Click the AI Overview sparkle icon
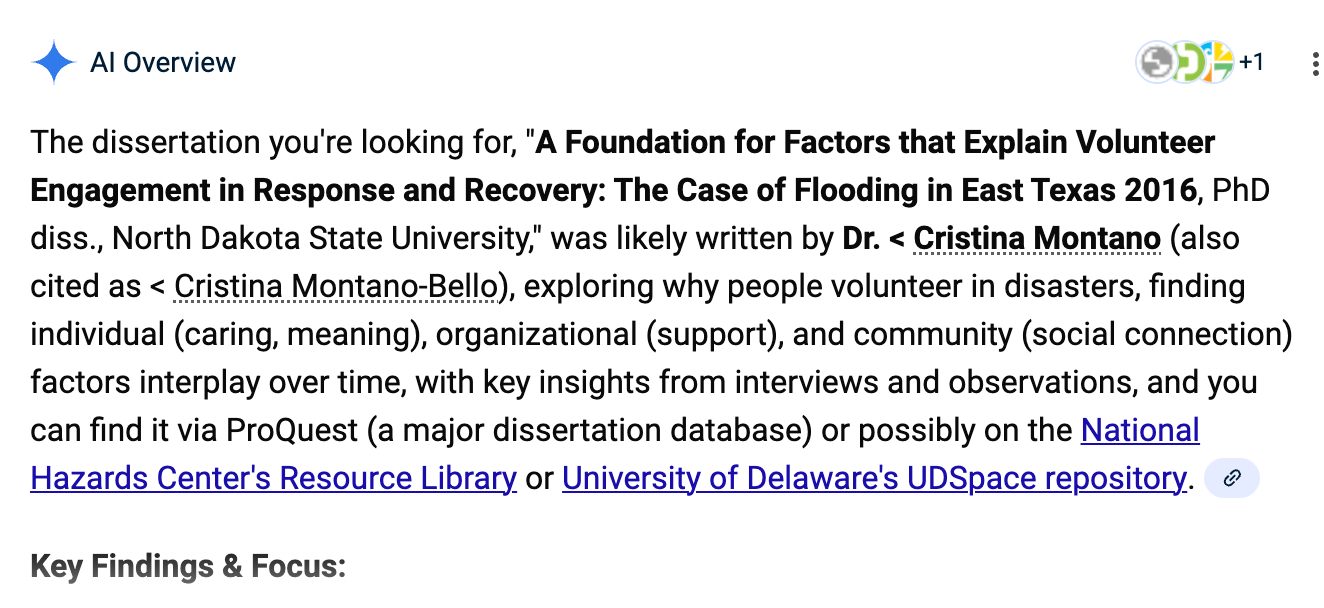 point(53,63)
